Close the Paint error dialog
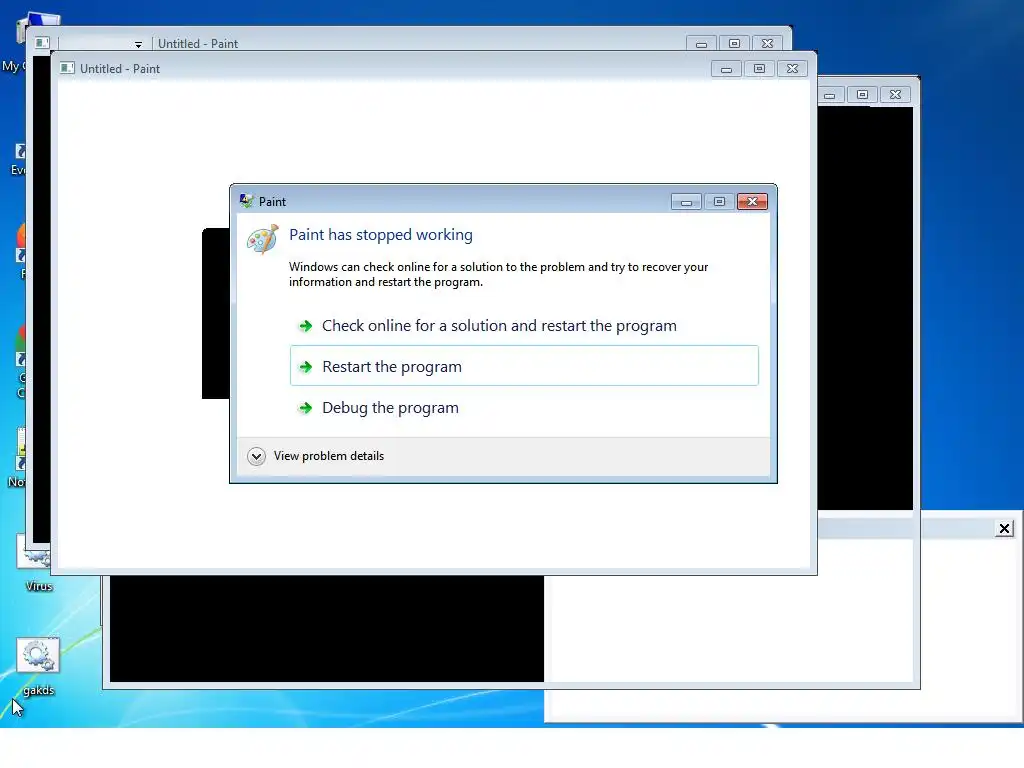The height and width of the screenshot is (768, 1024). pyautogui.click(x=752, y=202)
